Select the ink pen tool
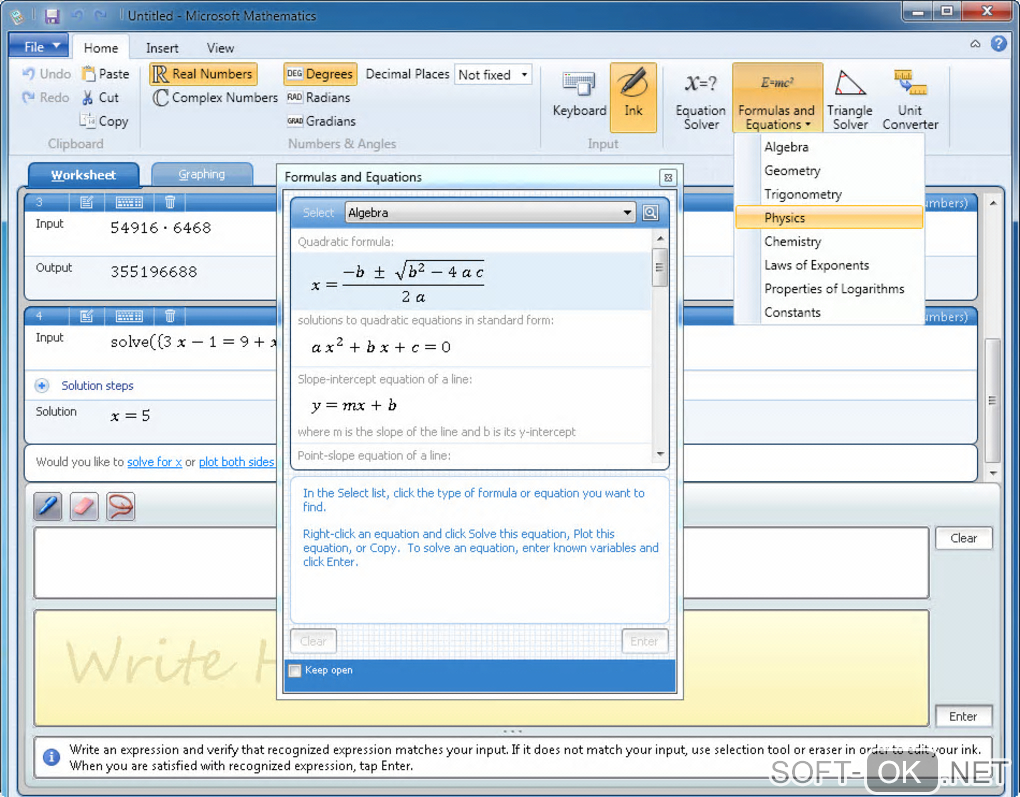 48,506
